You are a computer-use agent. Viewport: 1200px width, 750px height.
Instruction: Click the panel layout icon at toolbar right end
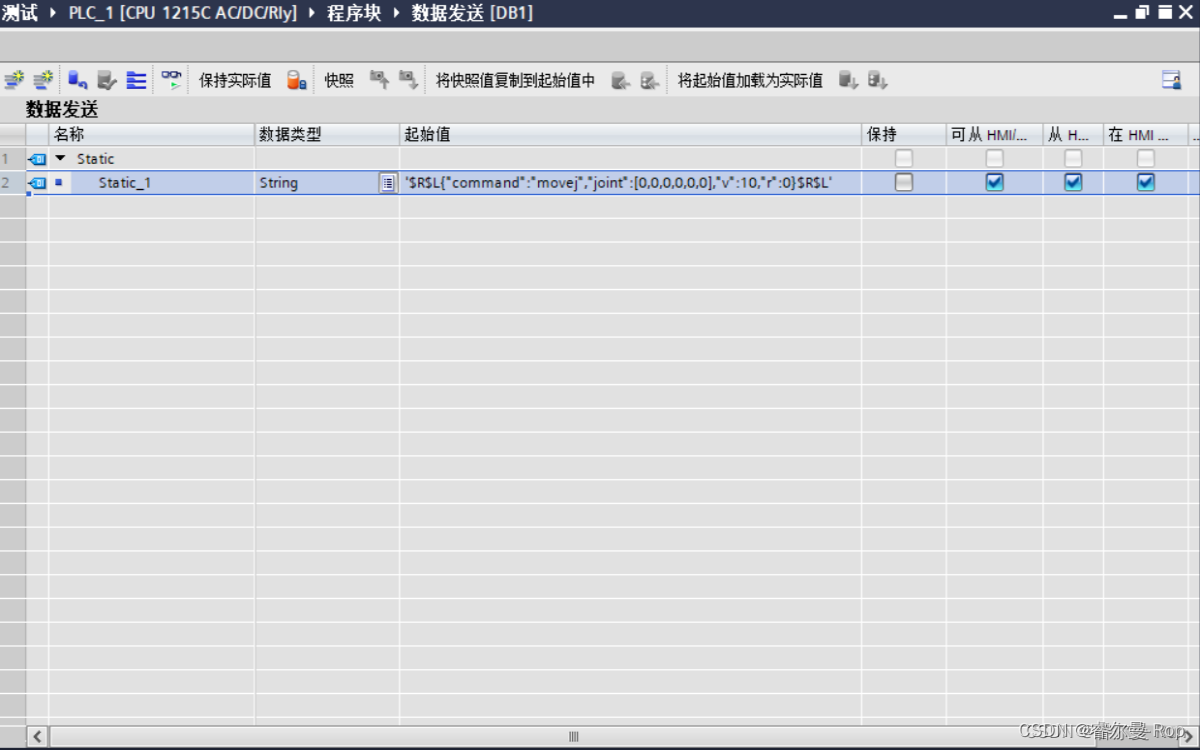pos(1171,80)
